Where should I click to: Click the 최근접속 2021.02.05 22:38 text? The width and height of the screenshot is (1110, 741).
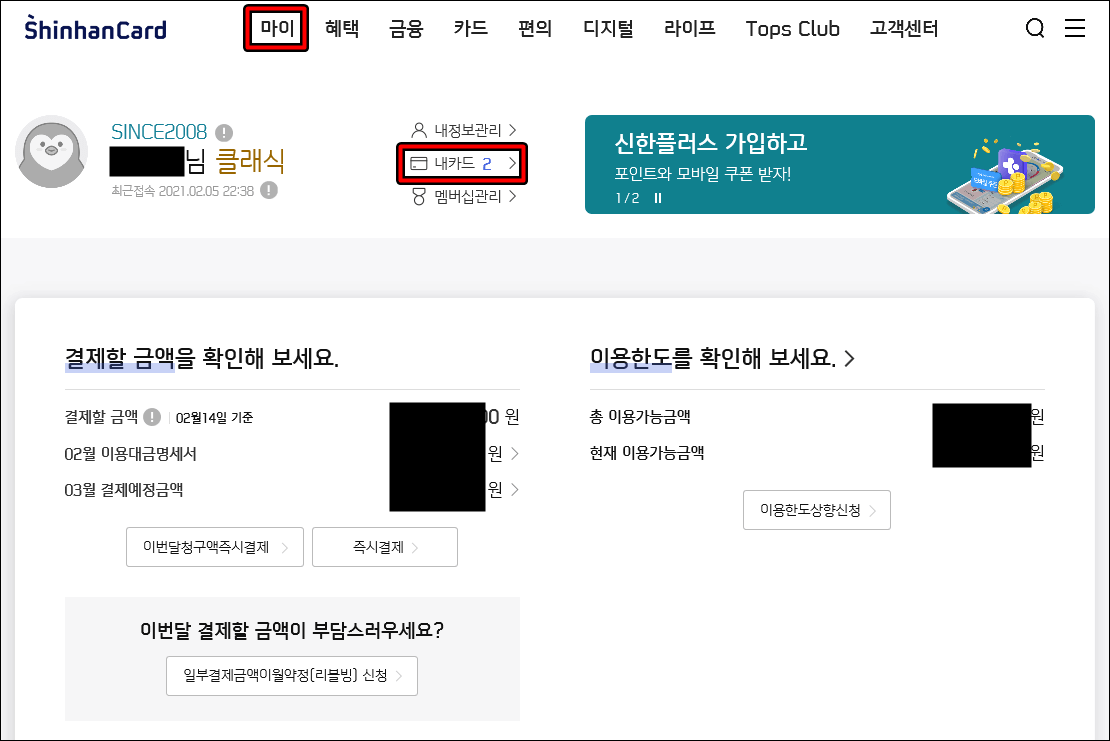click(183, 191)
